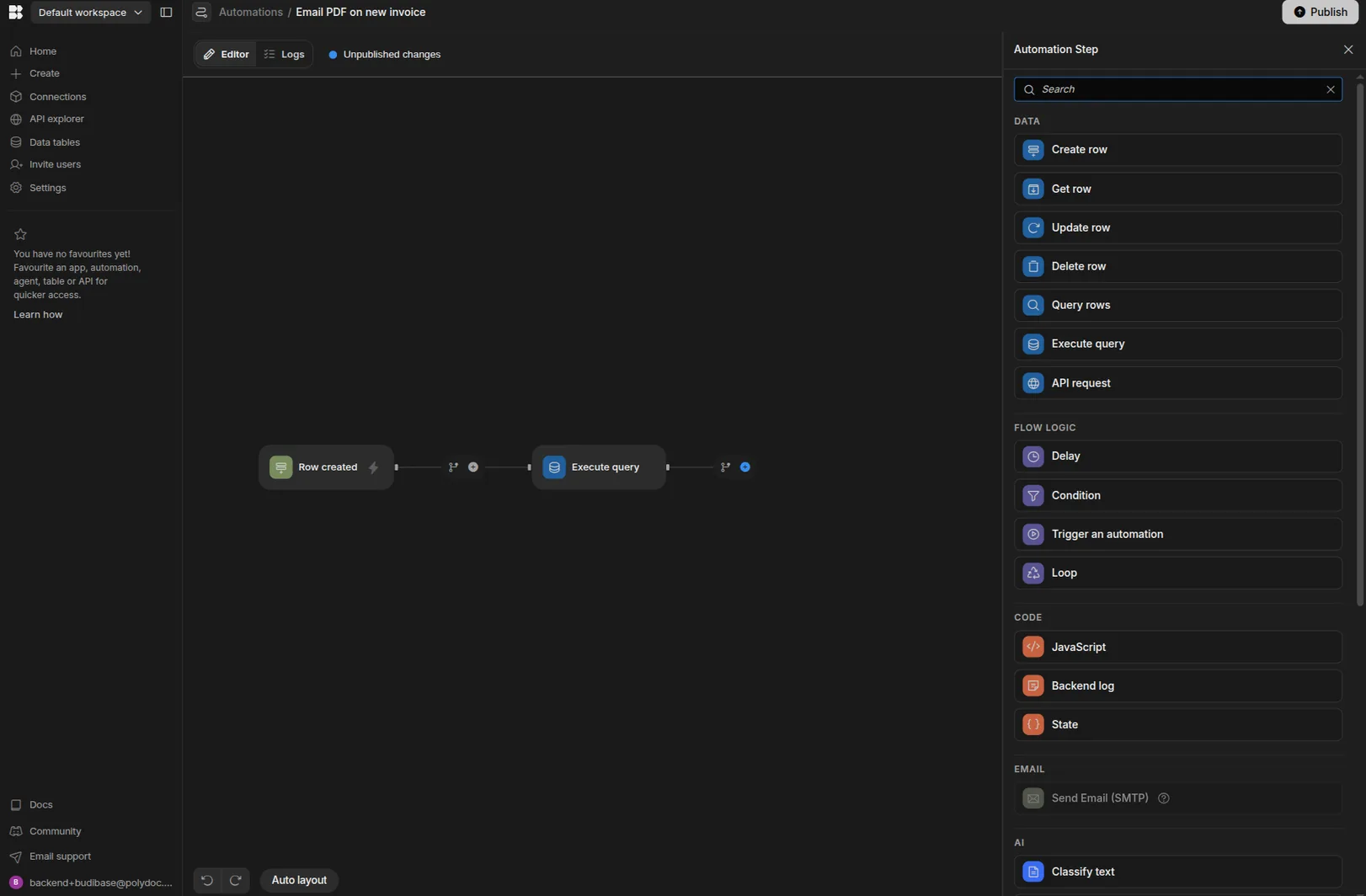Add a State step

(x=1178, y=724)
